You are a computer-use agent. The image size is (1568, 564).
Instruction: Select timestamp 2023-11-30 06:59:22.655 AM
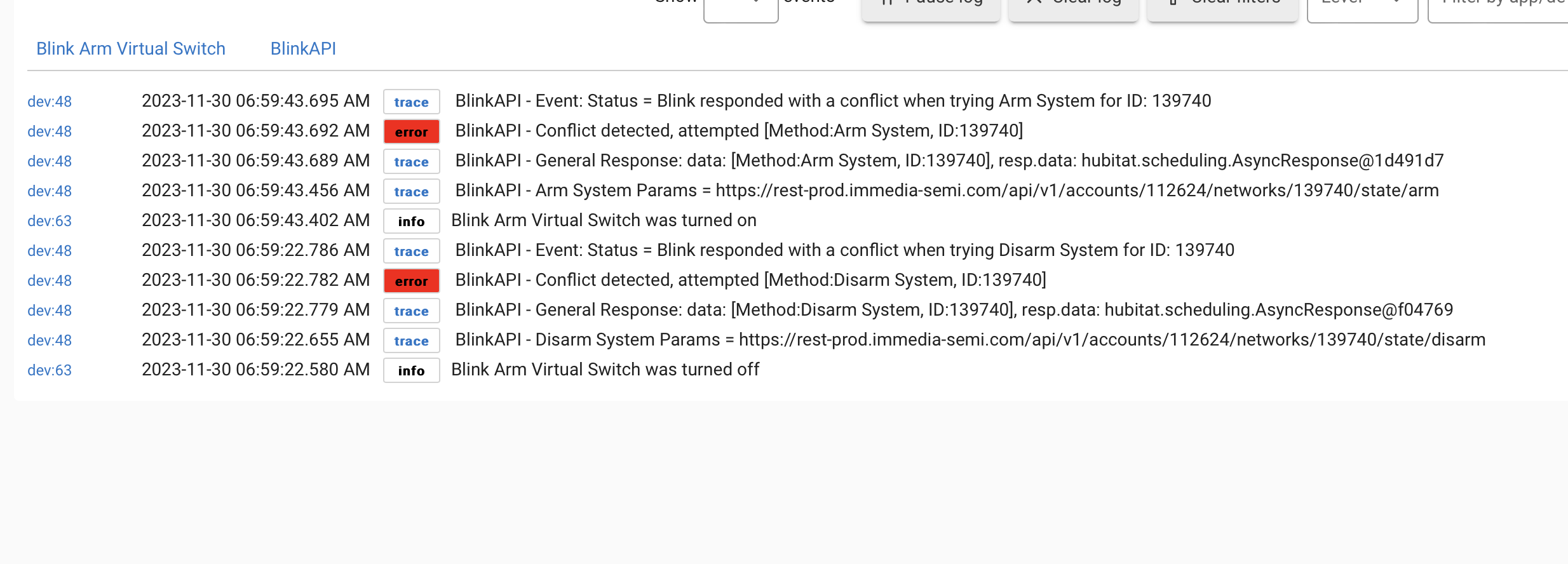(255, 340)
